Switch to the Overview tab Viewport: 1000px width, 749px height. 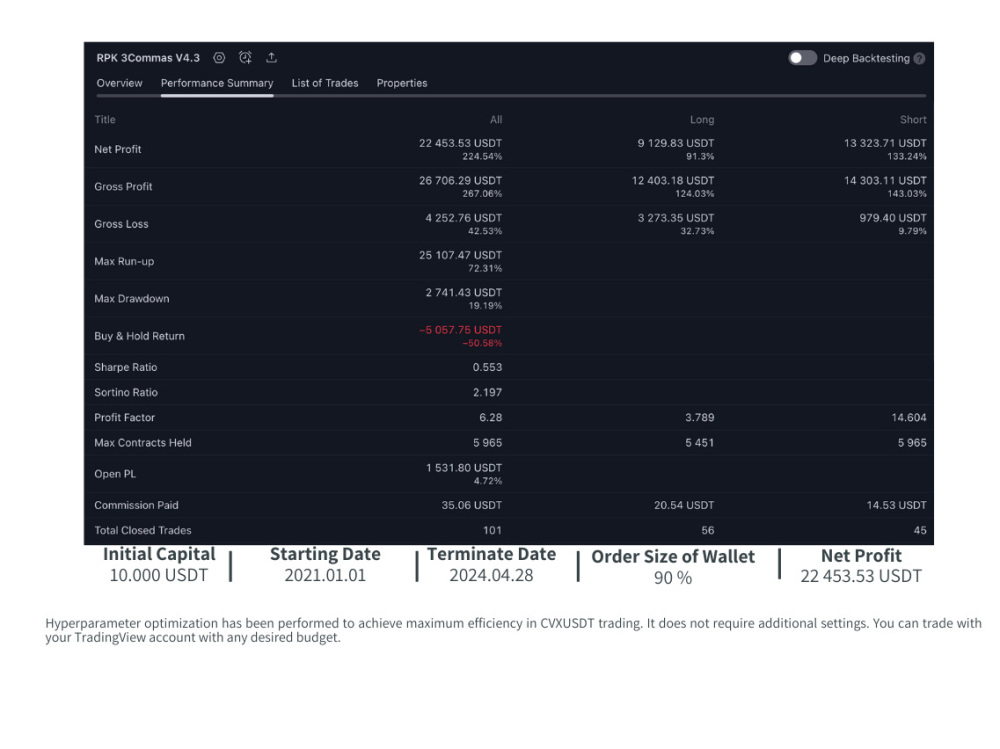(x=119, y=83)
